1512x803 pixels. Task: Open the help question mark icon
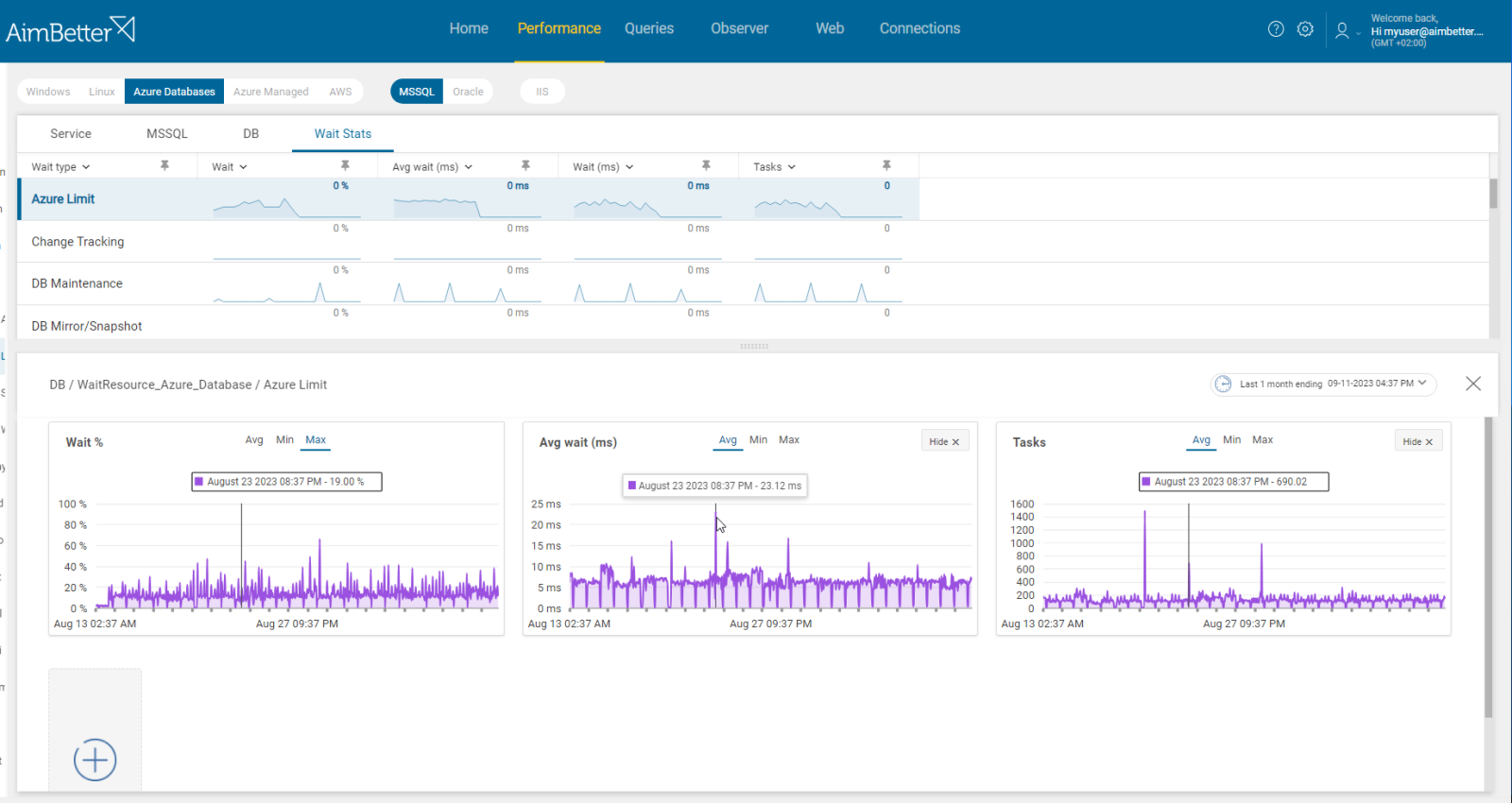click(1276, 29)
